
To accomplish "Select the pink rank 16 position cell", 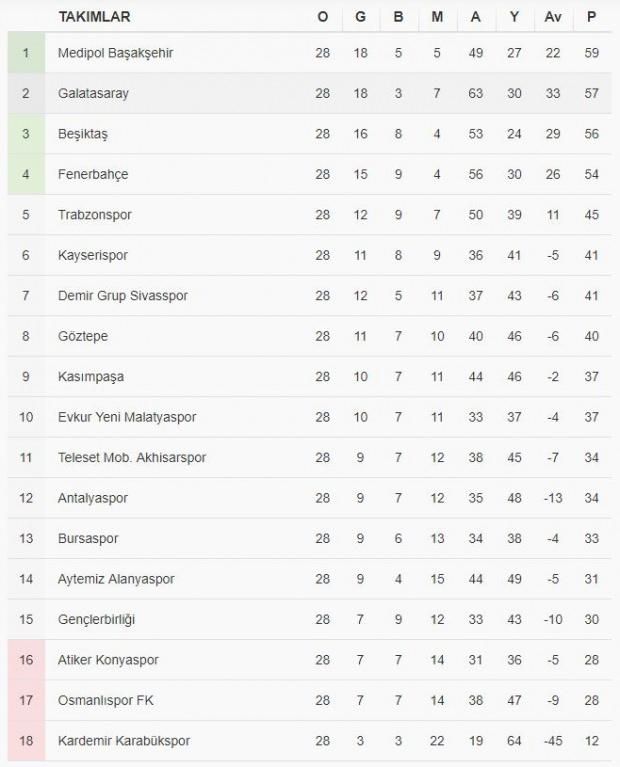I will (26, 660).
